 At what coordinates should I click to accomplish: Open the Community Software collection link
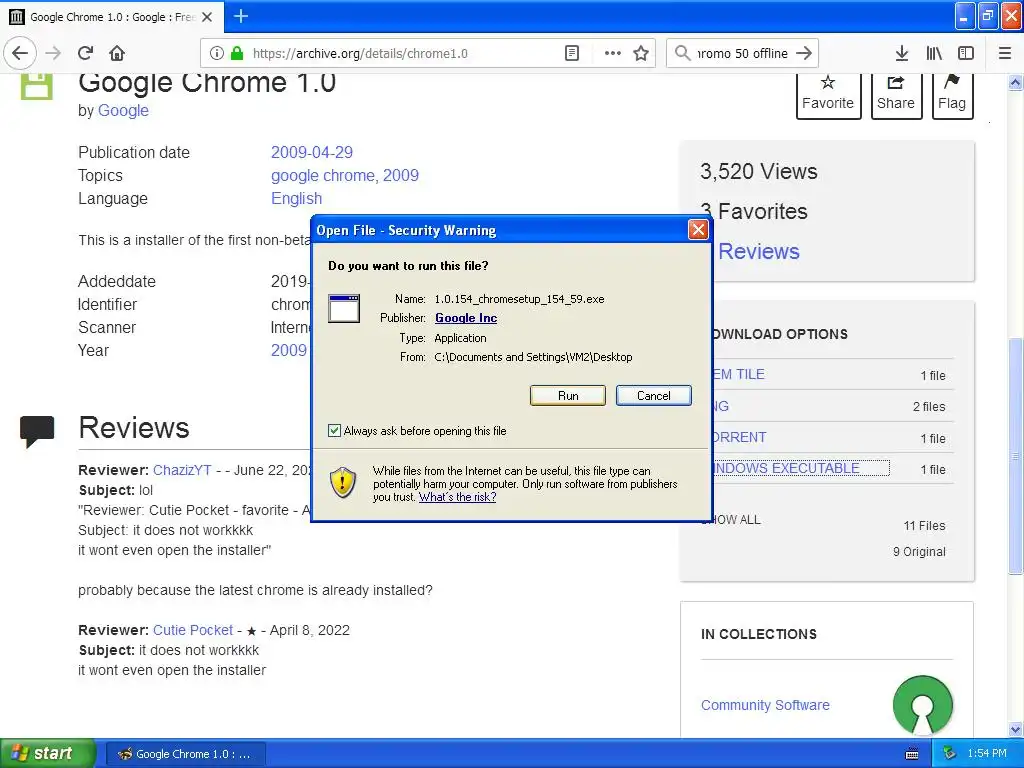[765, 705]
